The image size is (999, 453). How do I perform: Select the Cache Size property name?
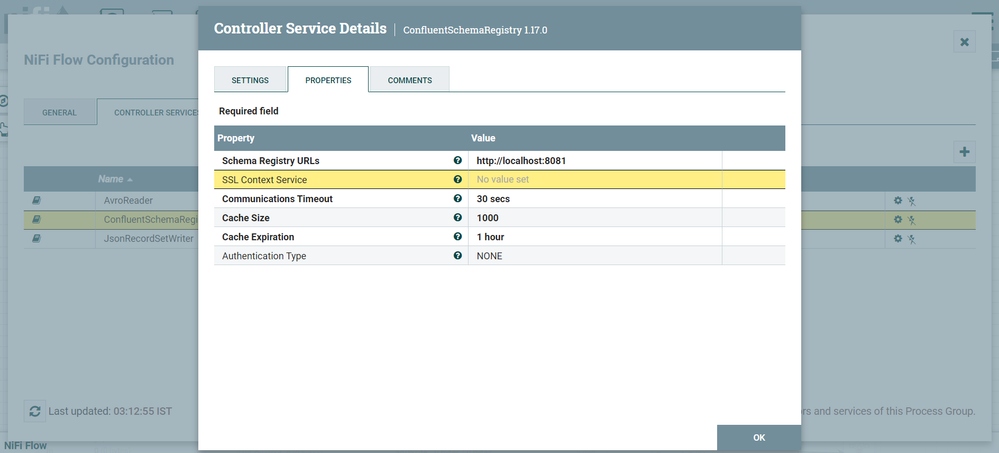[245, 218]
